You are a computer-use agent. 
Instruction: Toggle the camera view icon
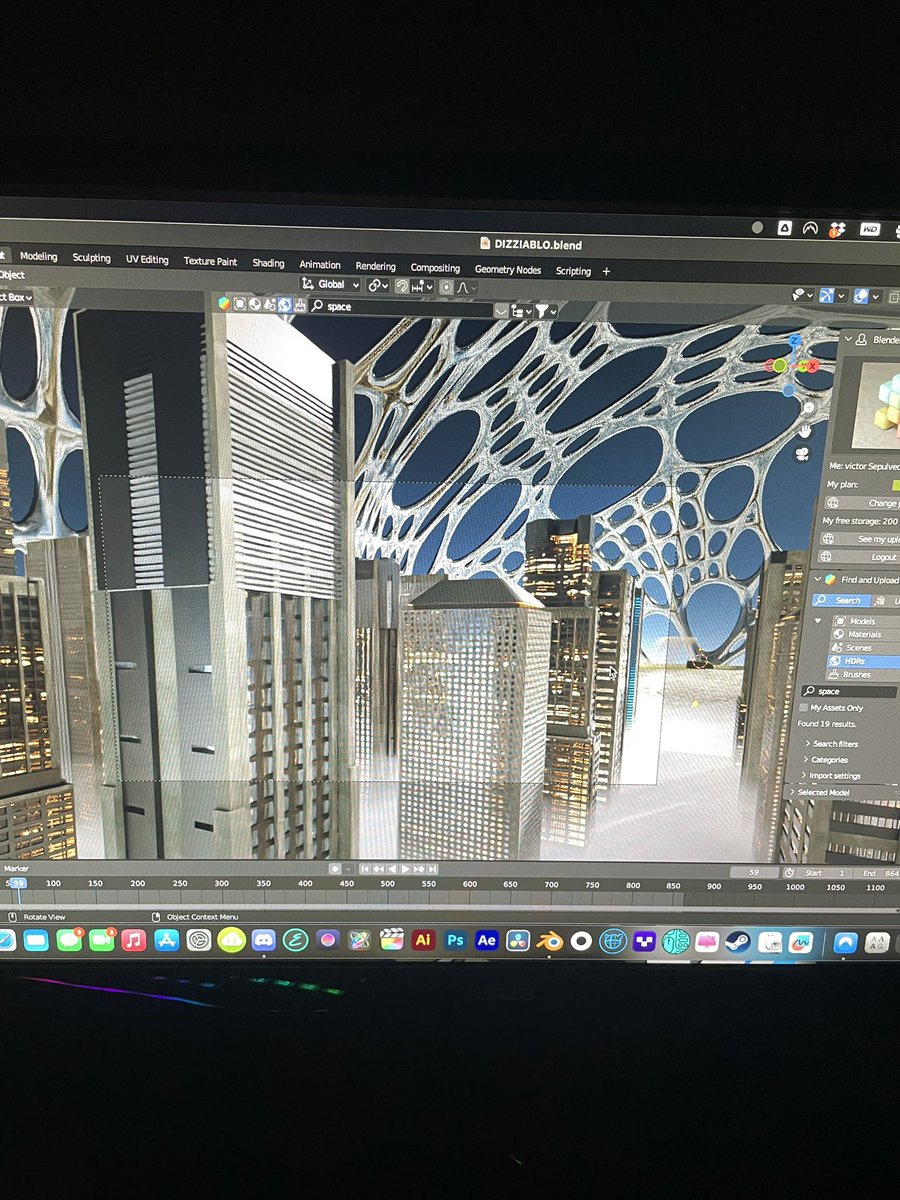pyautogui.click(x=802, y=455)
